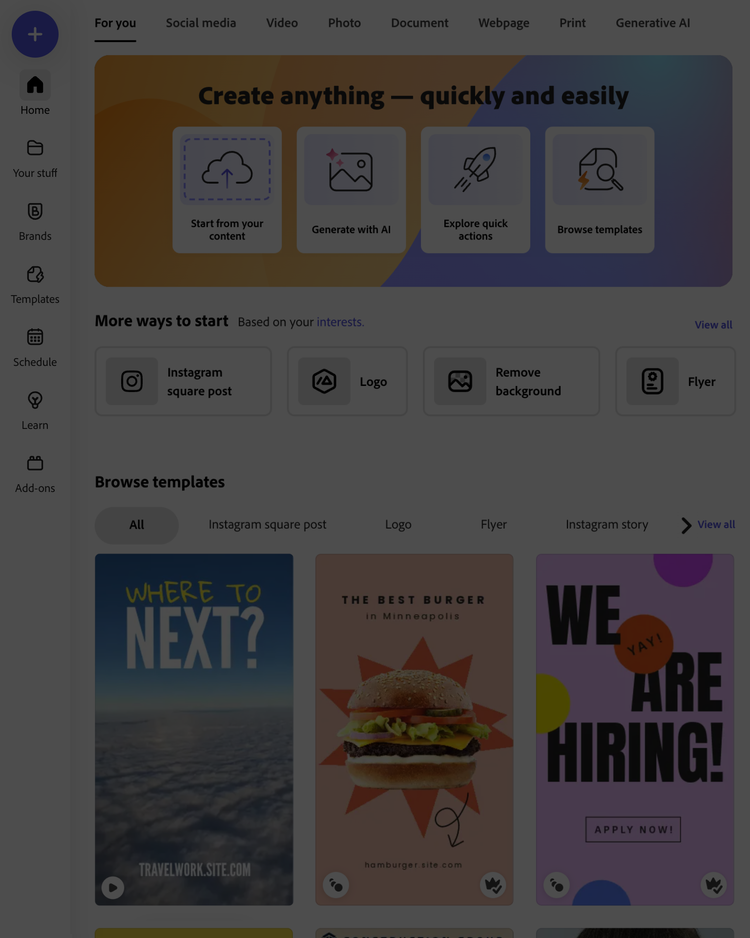Click the blue plus create button
This screenshot has width=750, height=938.
coord(35,34)
